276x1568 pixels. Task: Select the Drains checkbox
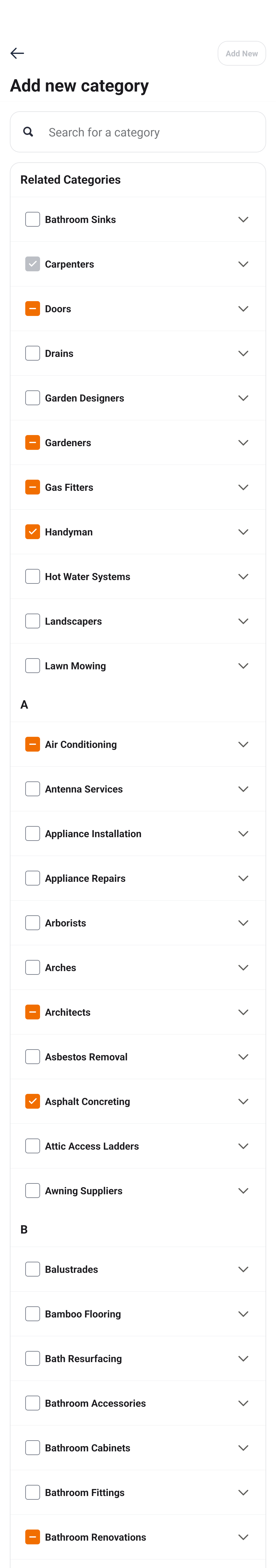[32, 353]
